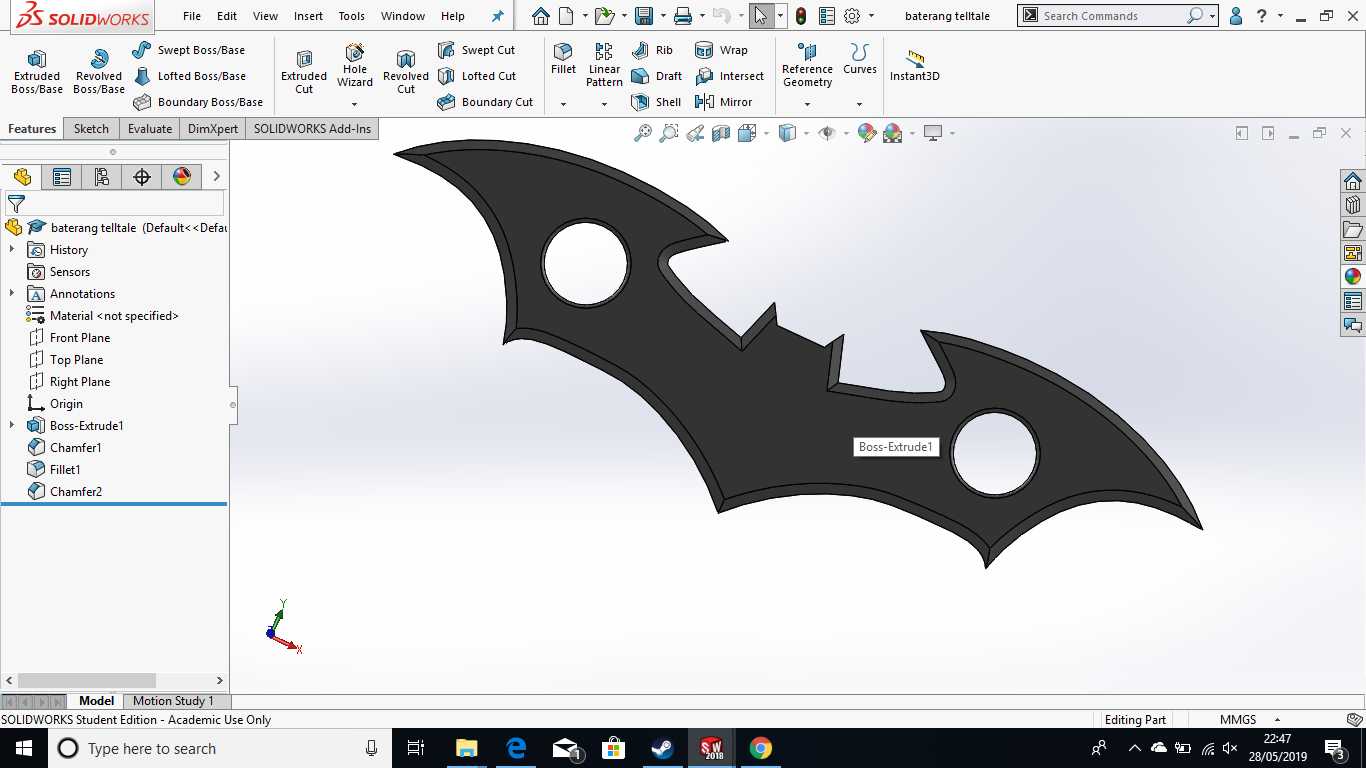Viewport: 1366px width, 768px height.
Task: Switch to the SOLIDWORKS Add-Ins tab
Action: [312, 129]
